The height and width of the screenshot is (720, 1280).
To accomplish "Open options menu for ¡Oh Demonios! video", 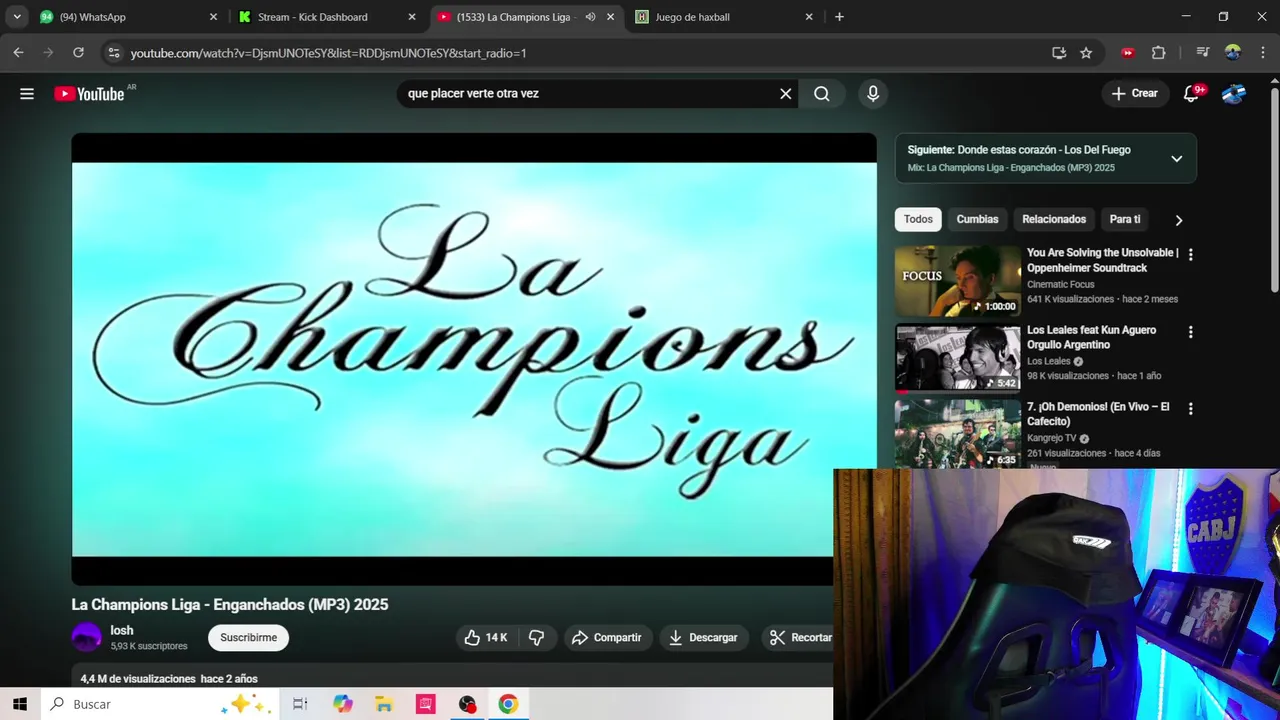I will 1190,409.
